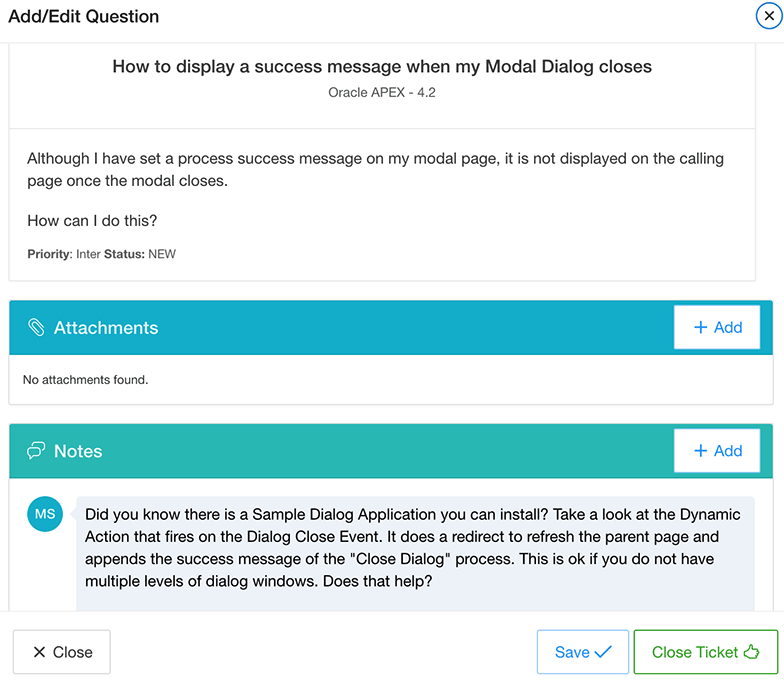Click the Attachments section header

coord(106,328)
